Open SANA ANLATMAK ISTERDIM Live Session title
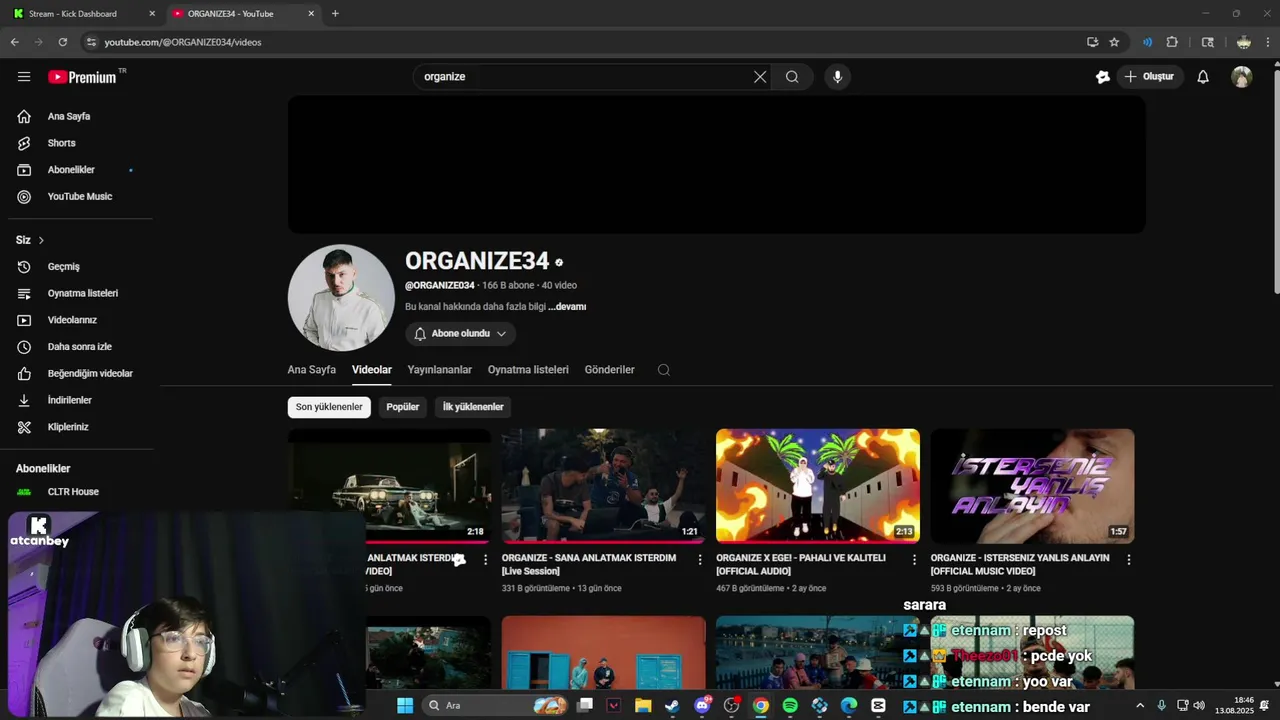 (589, 564)
